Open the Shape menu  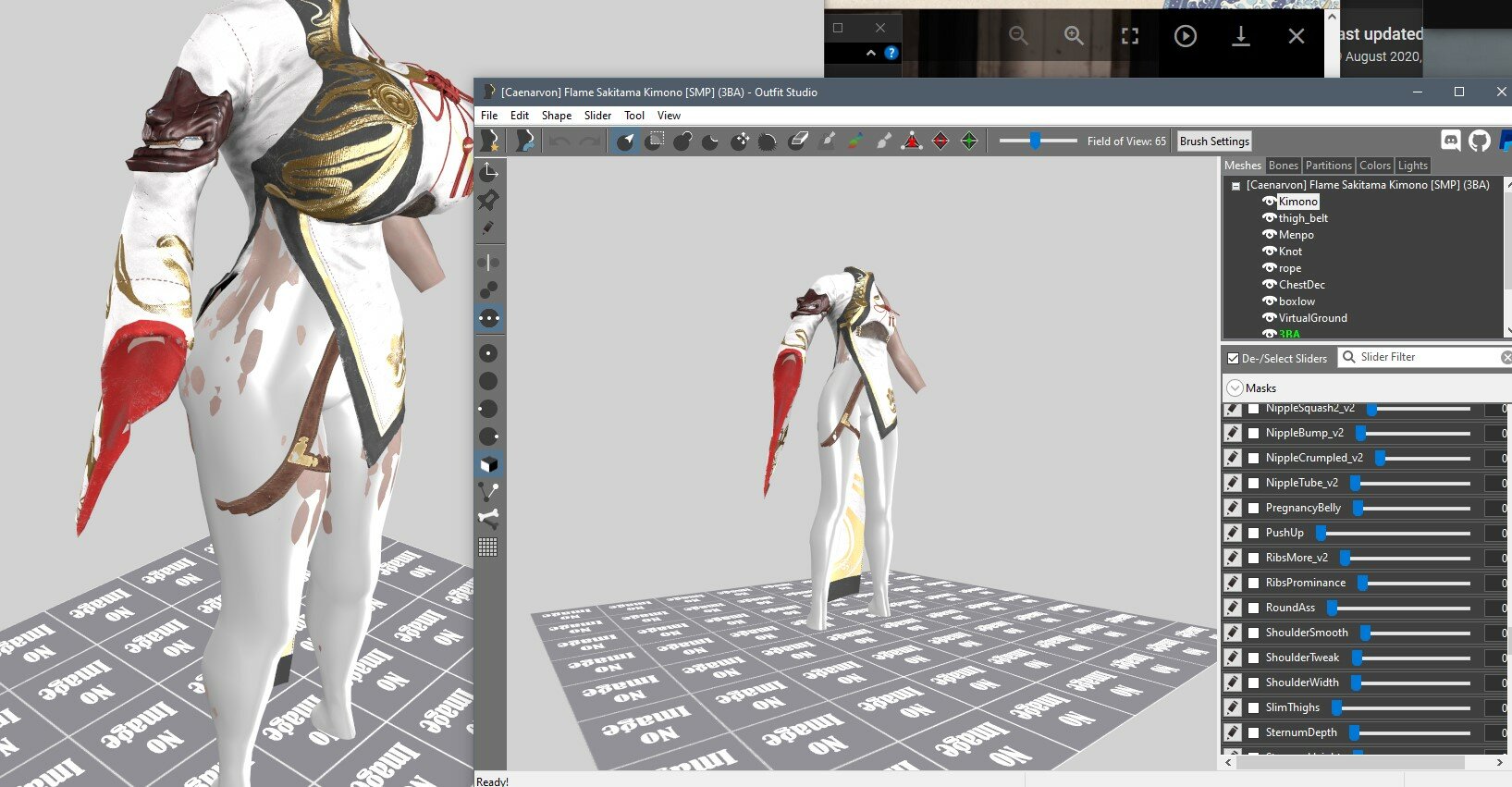point(557,116)
